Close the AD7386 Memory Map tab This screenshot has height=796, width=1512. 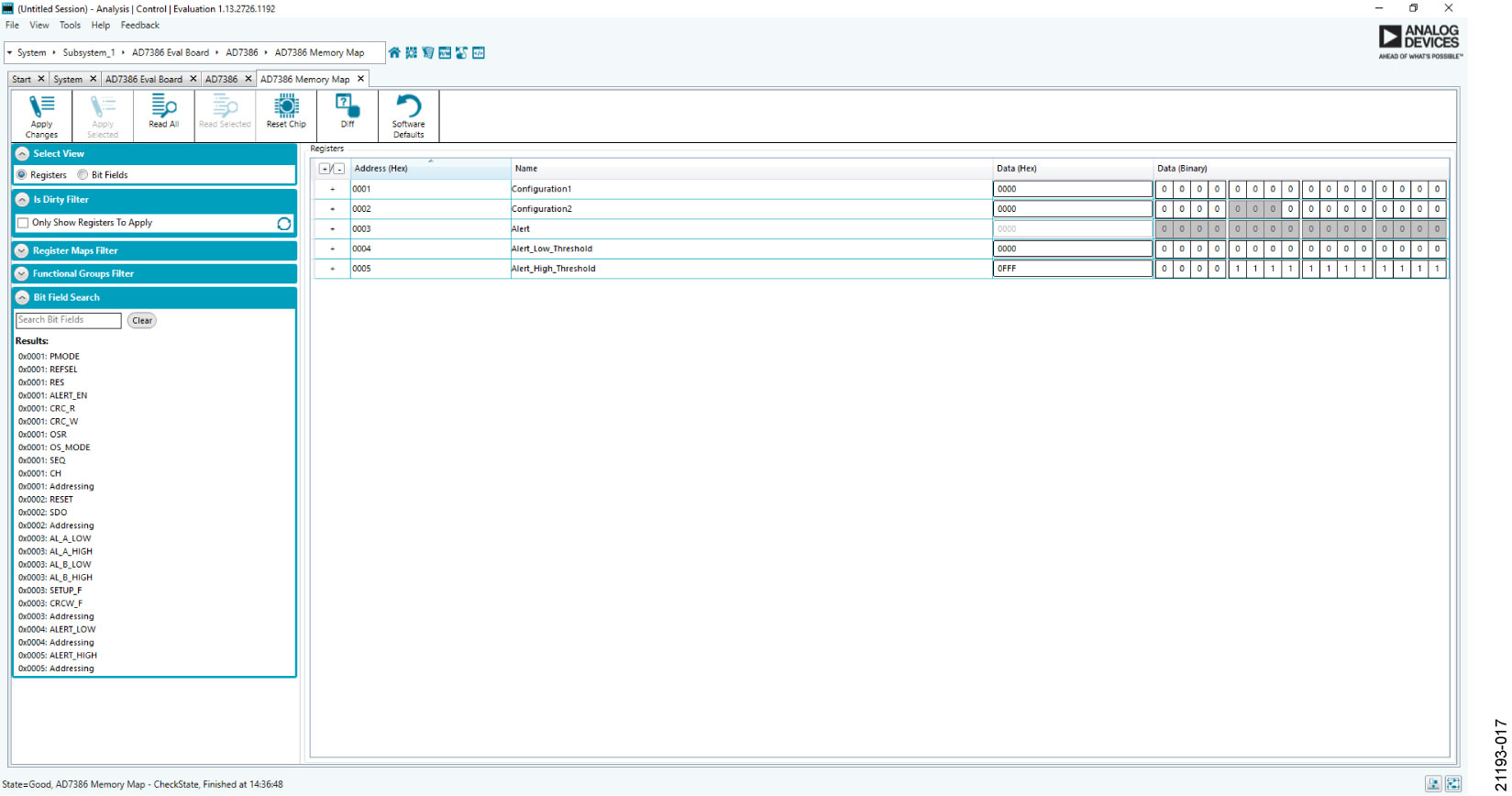tap(361, 79)
